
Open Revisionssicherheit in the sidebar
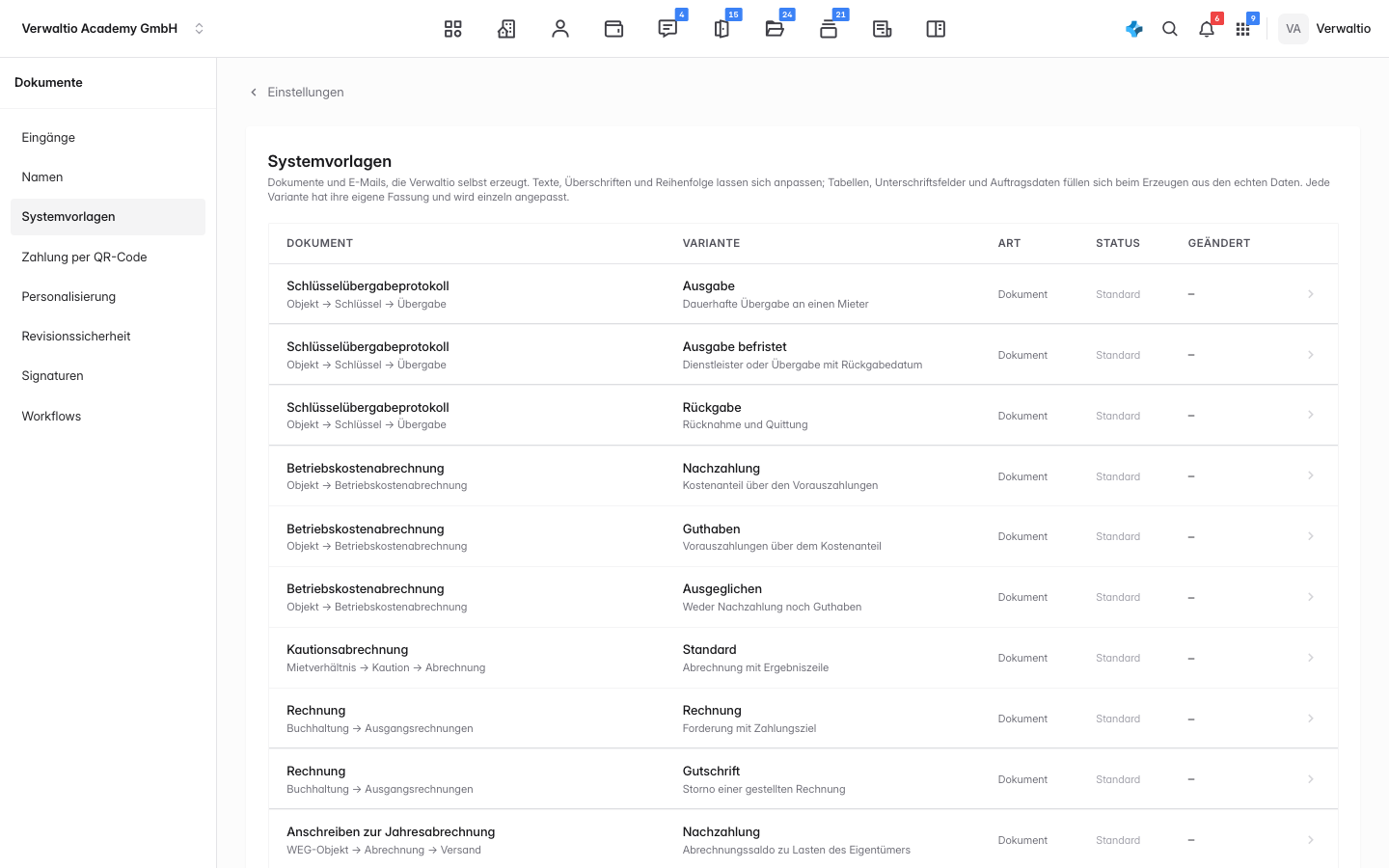click(108, 336)
